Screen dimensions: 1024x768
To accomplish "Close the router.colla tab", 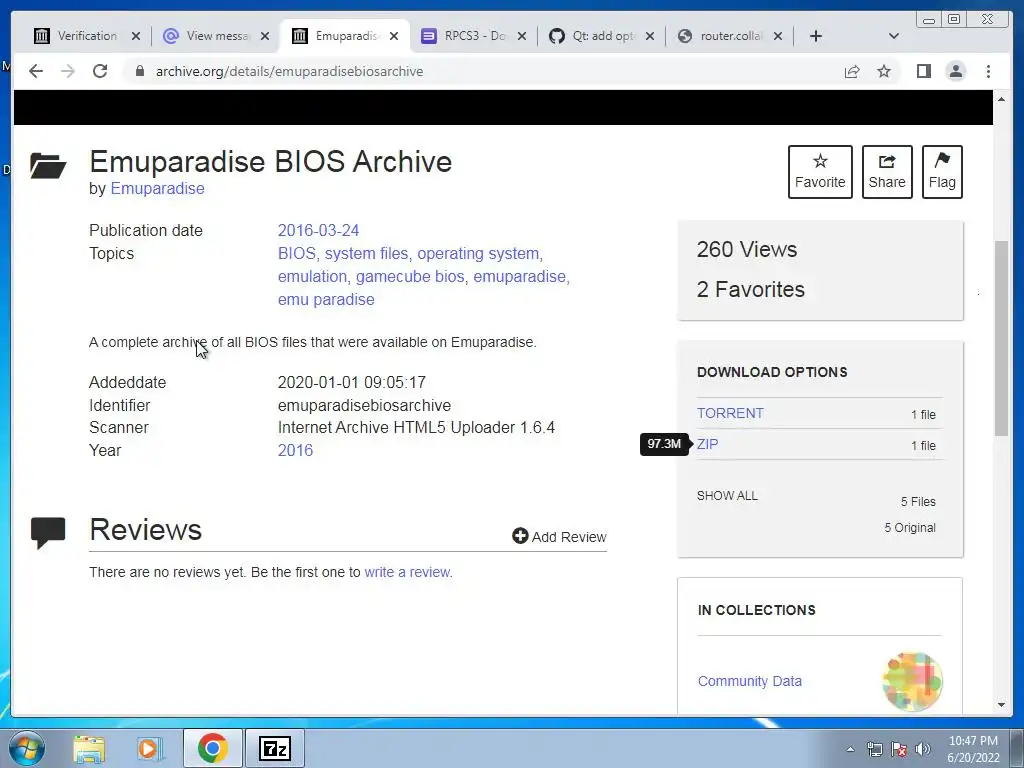I will pyautogui.click(x=778, y=36).
